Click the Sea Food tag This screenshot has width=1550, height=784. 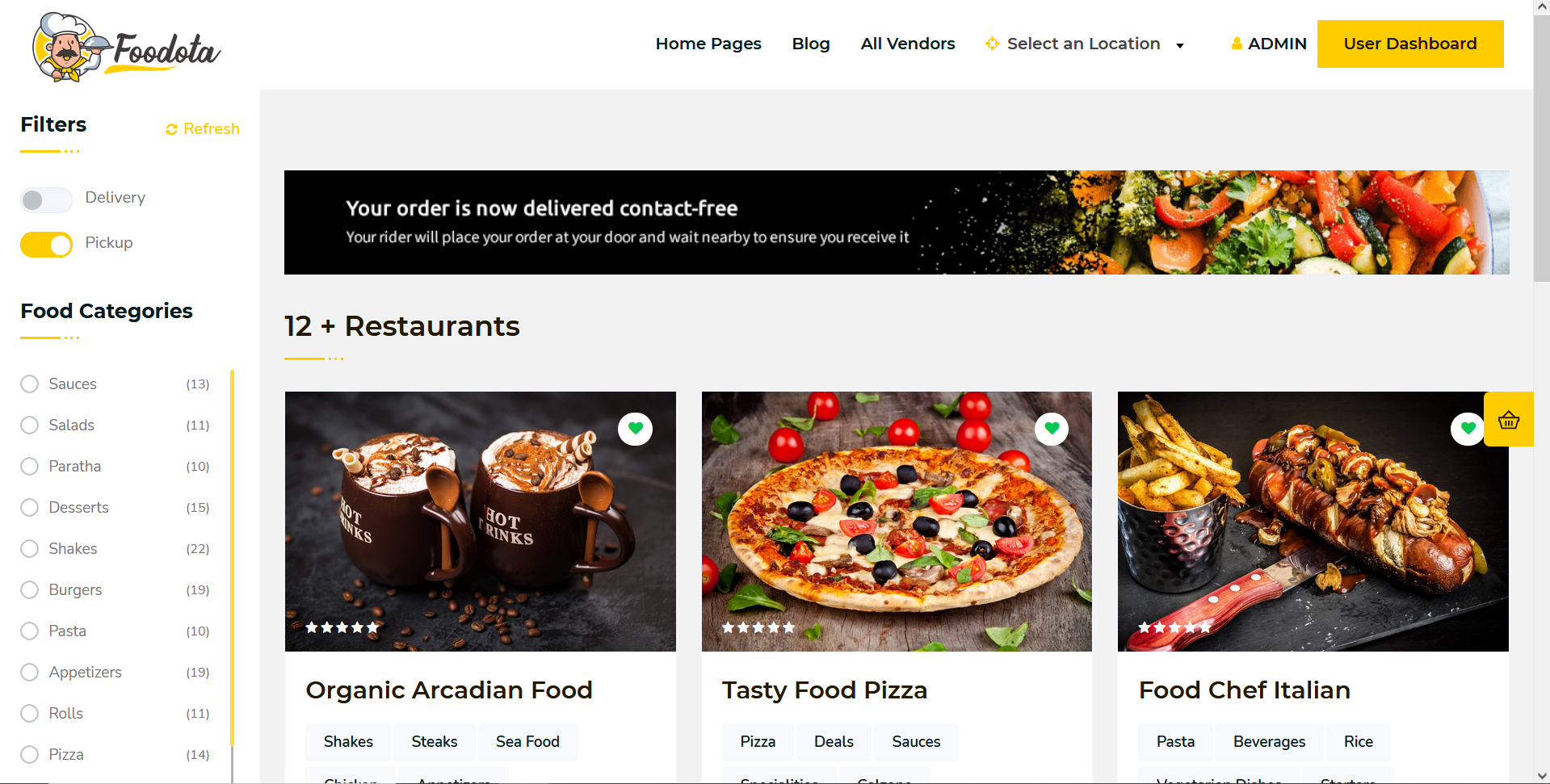click(x=527, y=741)
